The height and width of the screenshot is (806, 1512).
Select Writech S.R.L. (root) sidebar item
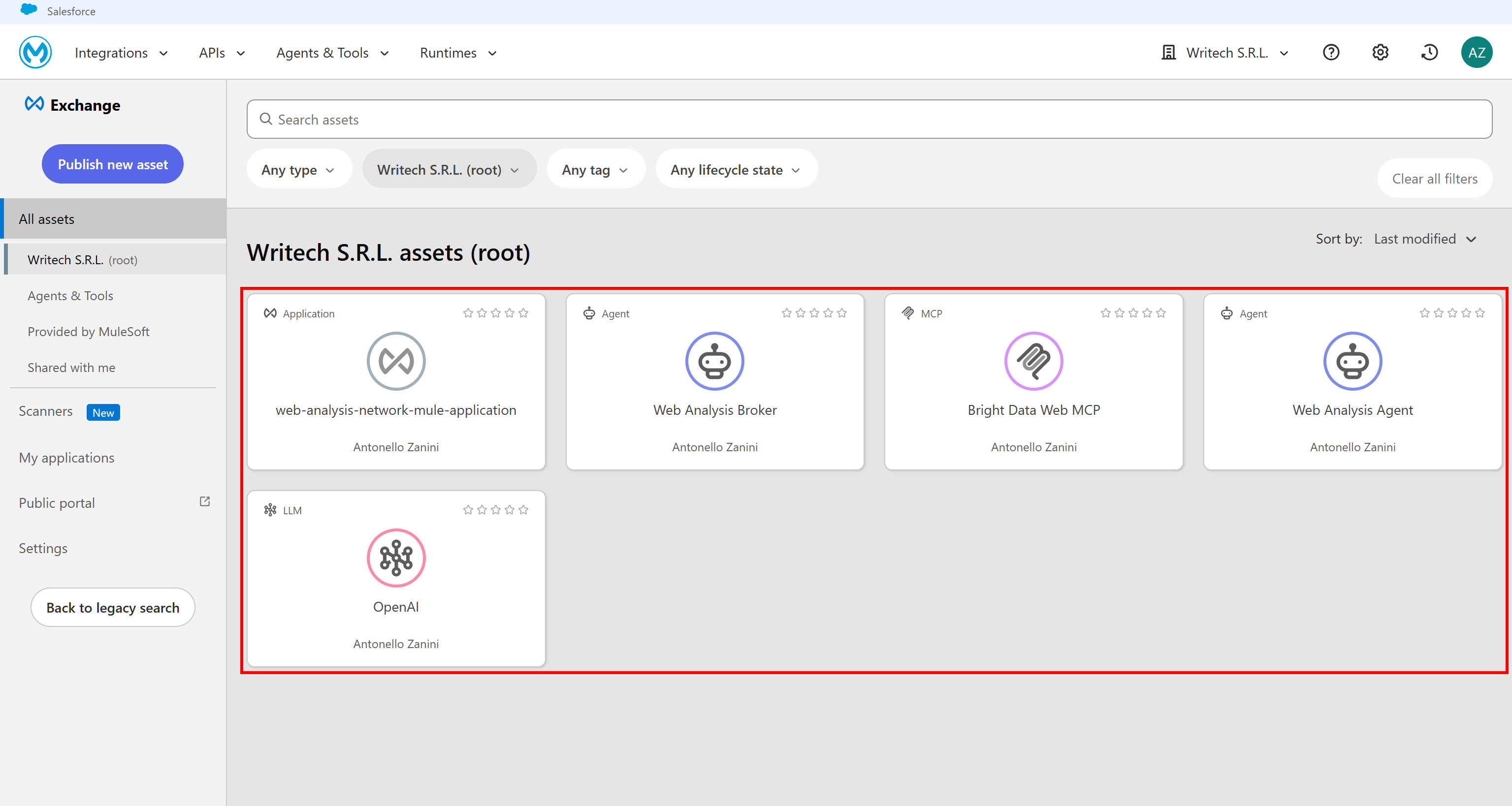pos(115,260)
